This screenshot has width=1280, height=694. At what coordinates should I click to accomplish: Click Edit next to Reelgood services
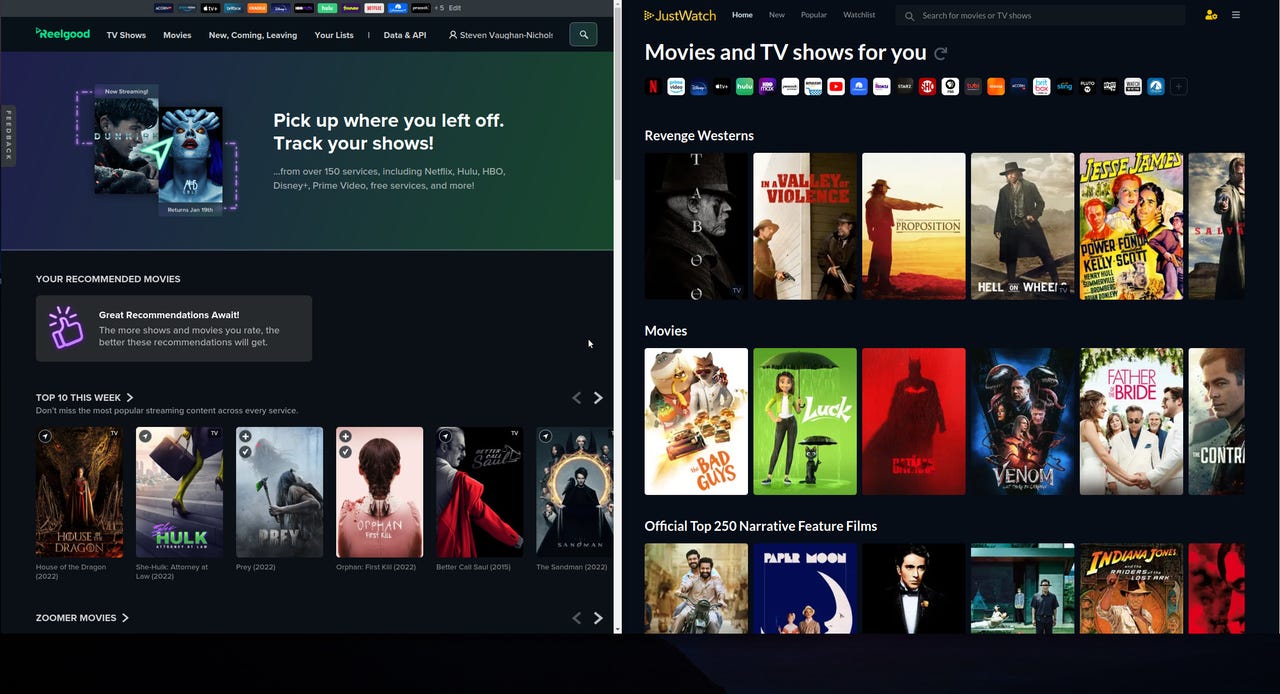[x=455, y=8]
